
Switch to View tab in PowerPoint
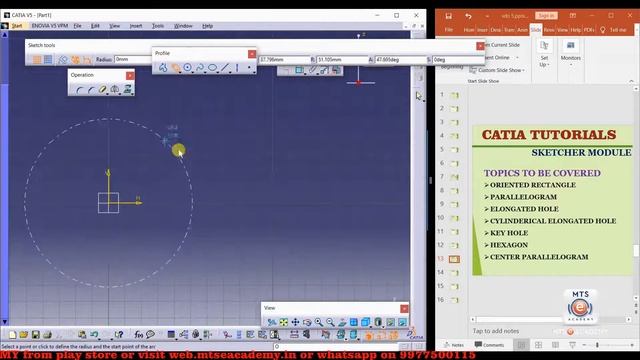tap(562, 30)
